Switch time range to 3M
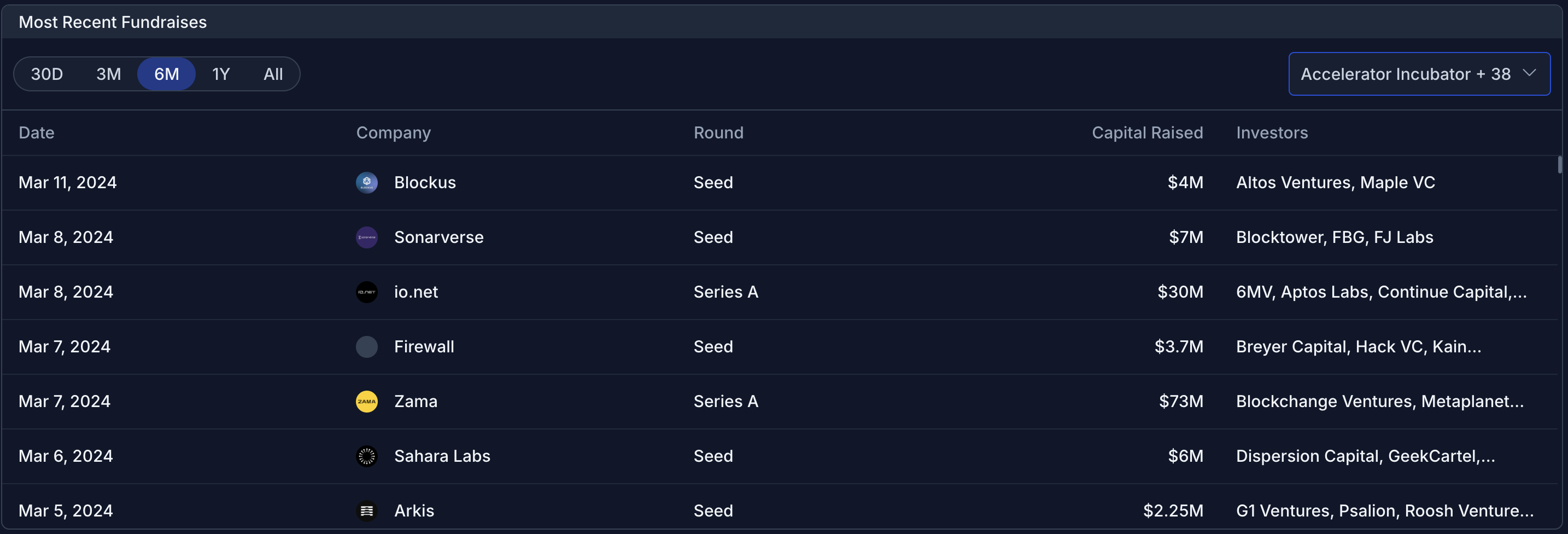Image resolution: width=1568 pixels, height=534 pixels. click(108, 74)
